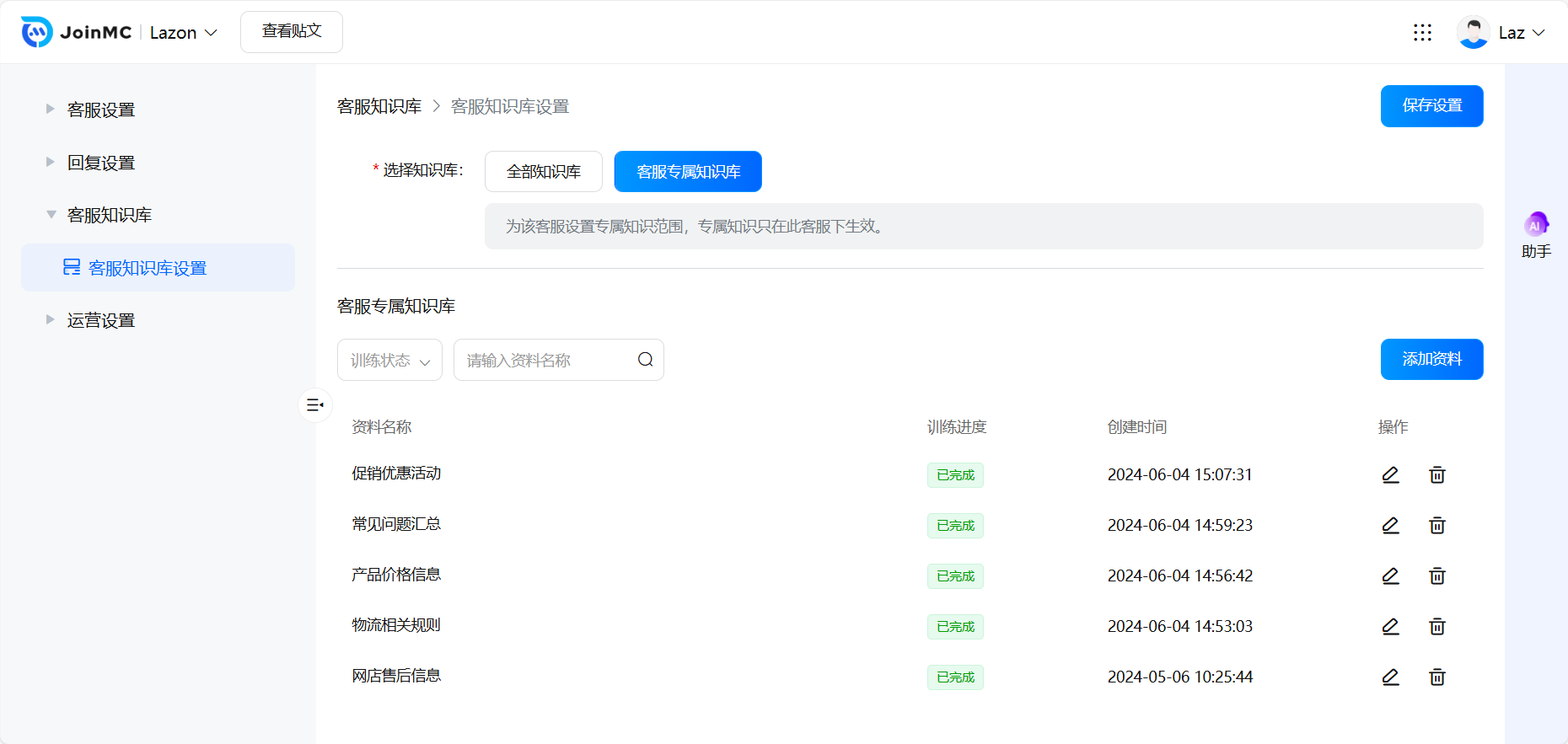Click edit icon for 促销优惠活动 row

[x=1390, y=475]
